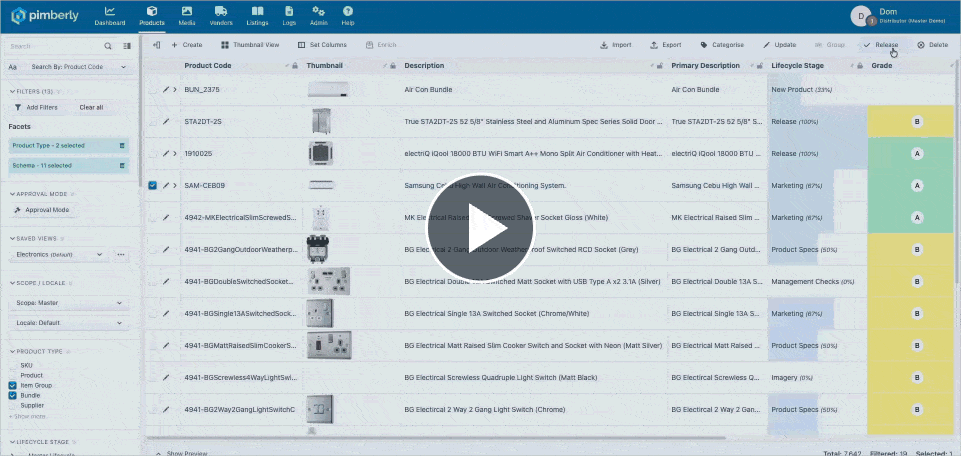961x456 pixels.
Task: Click the Create button
Action: point(187,45)
